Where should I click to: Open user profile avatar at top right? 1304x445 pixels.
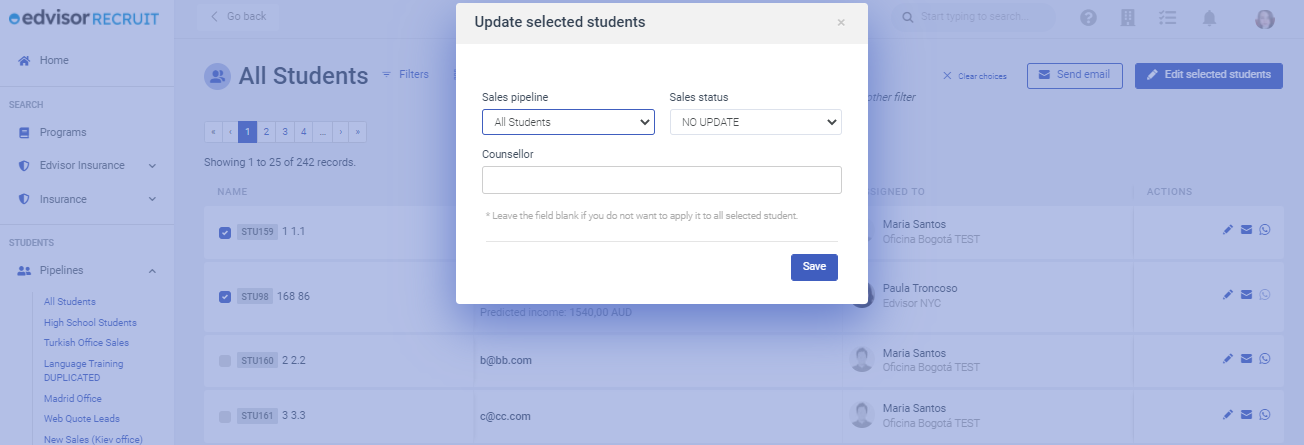point(1265,18)
